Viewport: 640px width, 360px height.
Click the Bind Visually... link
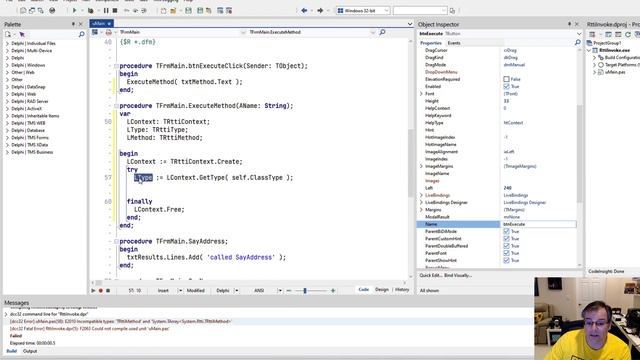point(458,276)
